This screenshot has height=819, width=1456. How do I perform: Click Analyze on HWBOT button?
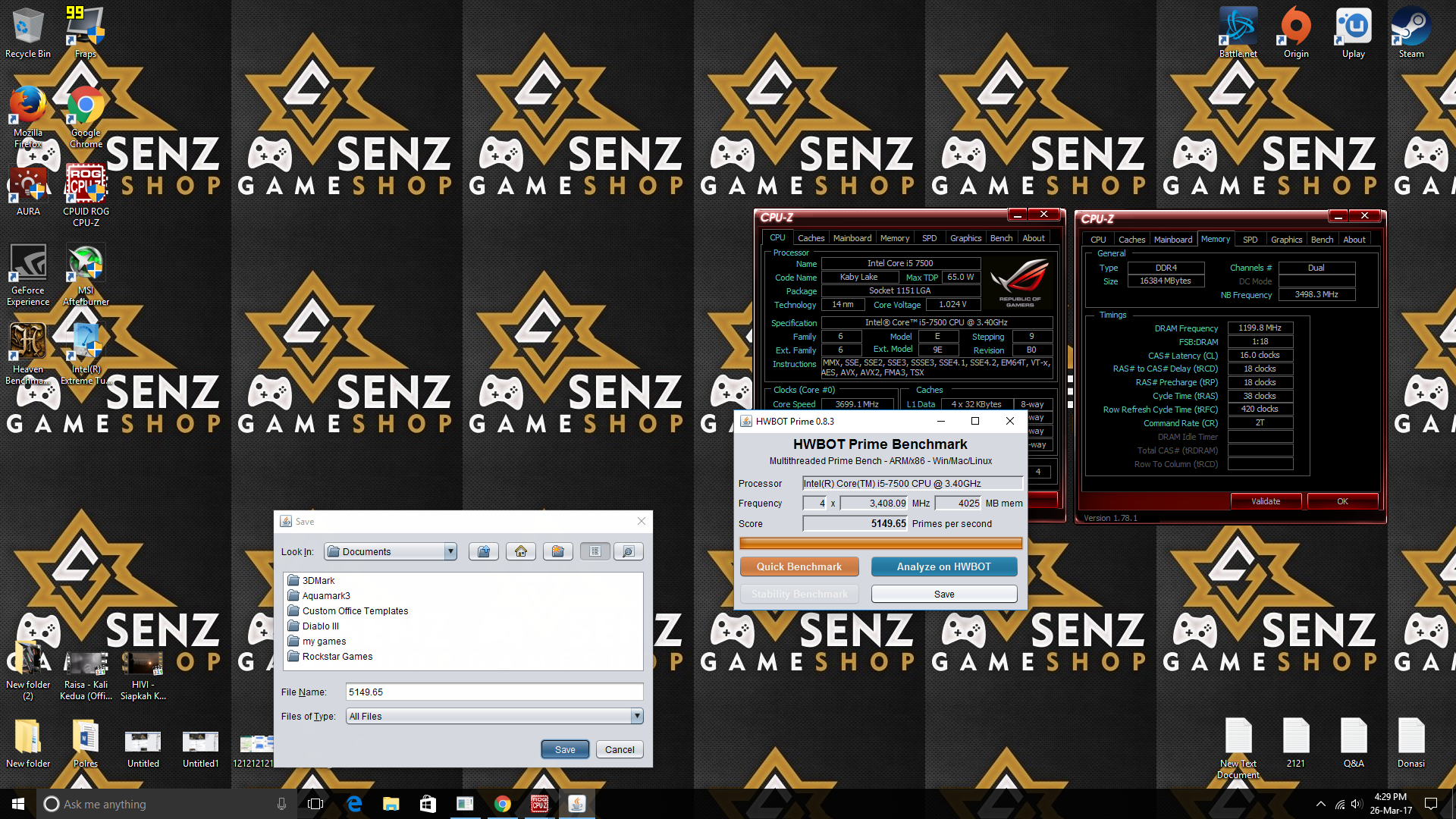(x=944, y=566)
